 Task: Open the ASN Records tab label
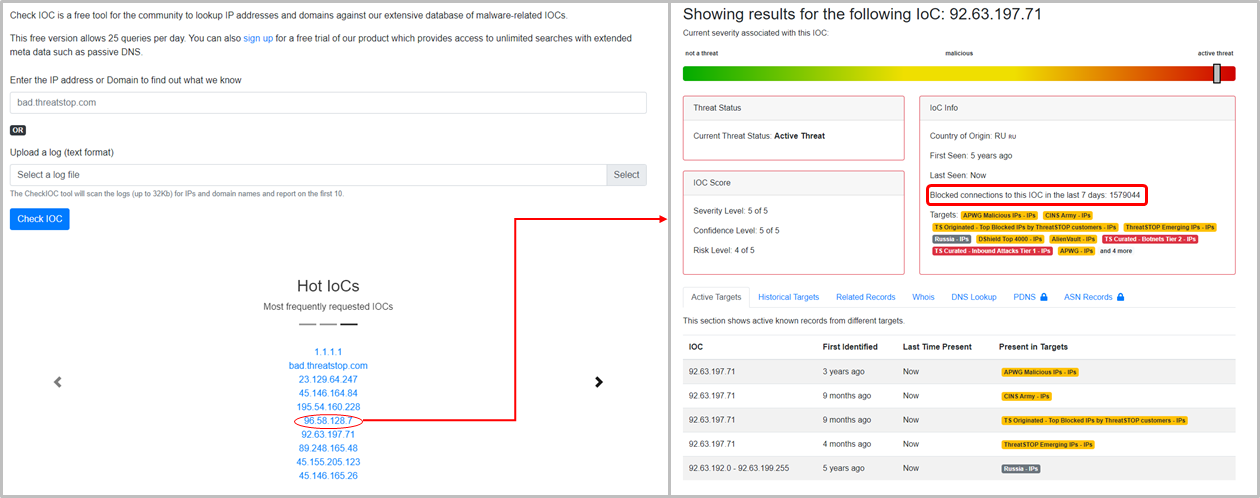[1088, 297]
